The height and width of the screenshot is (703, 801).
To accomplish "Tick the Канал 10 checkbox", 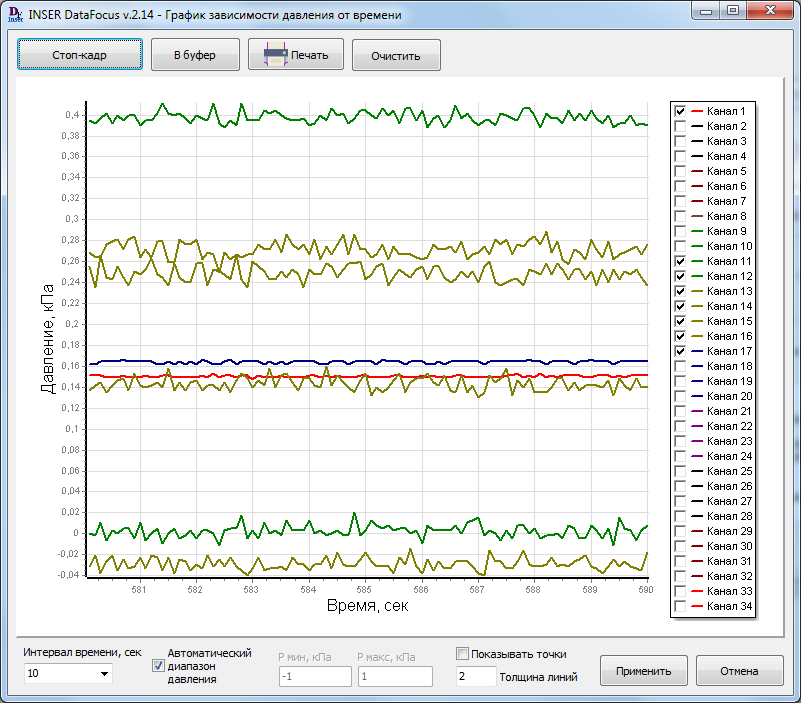I will pos(680,246).
